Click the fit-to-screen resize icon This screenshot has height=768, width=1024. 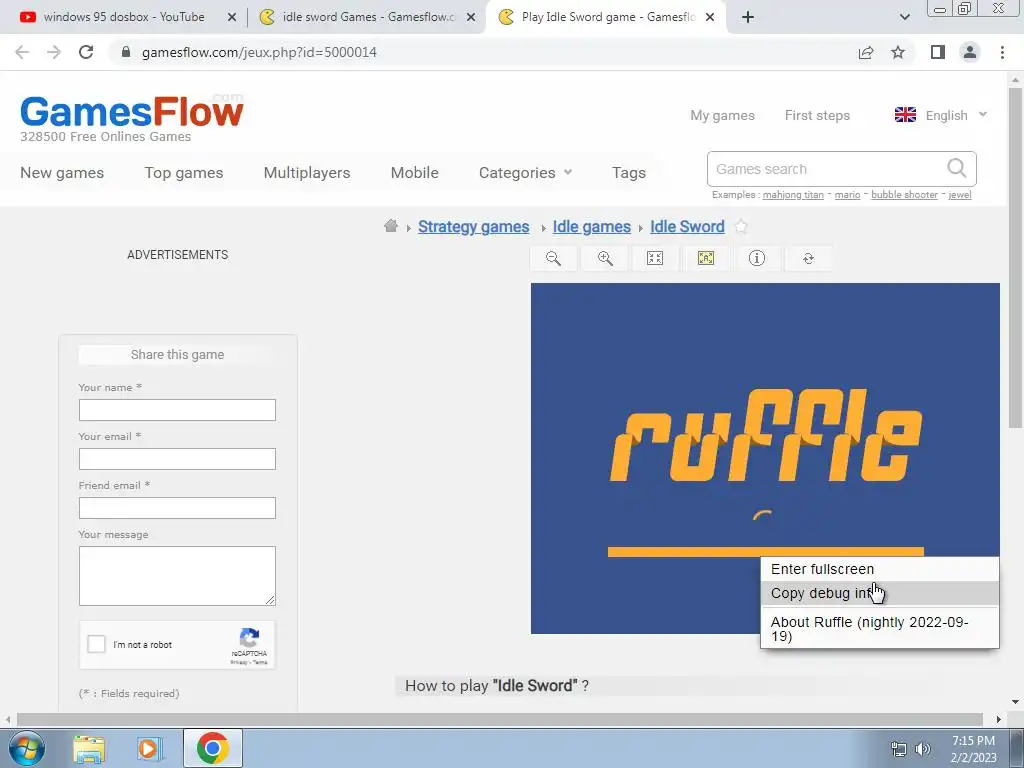pyautogui.click(x=654, y=259)
